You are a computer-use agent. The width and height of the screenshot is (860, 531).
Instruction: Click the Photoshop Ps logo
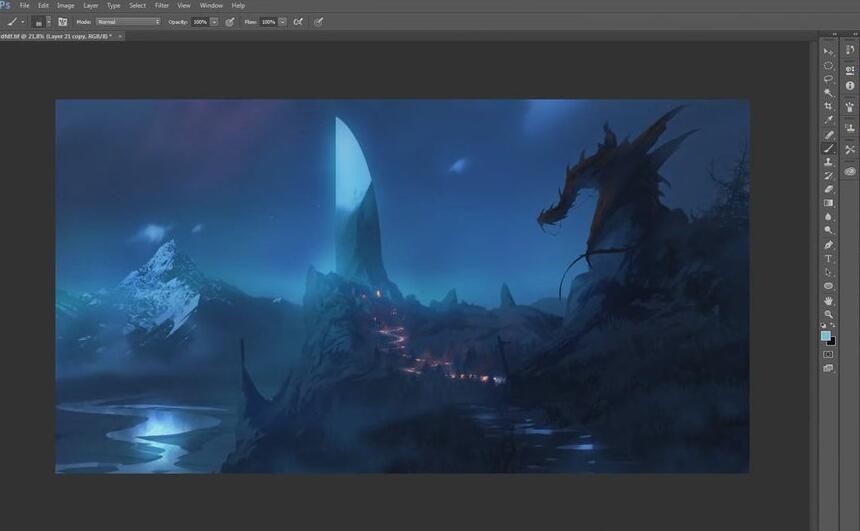tap(5, 5)
